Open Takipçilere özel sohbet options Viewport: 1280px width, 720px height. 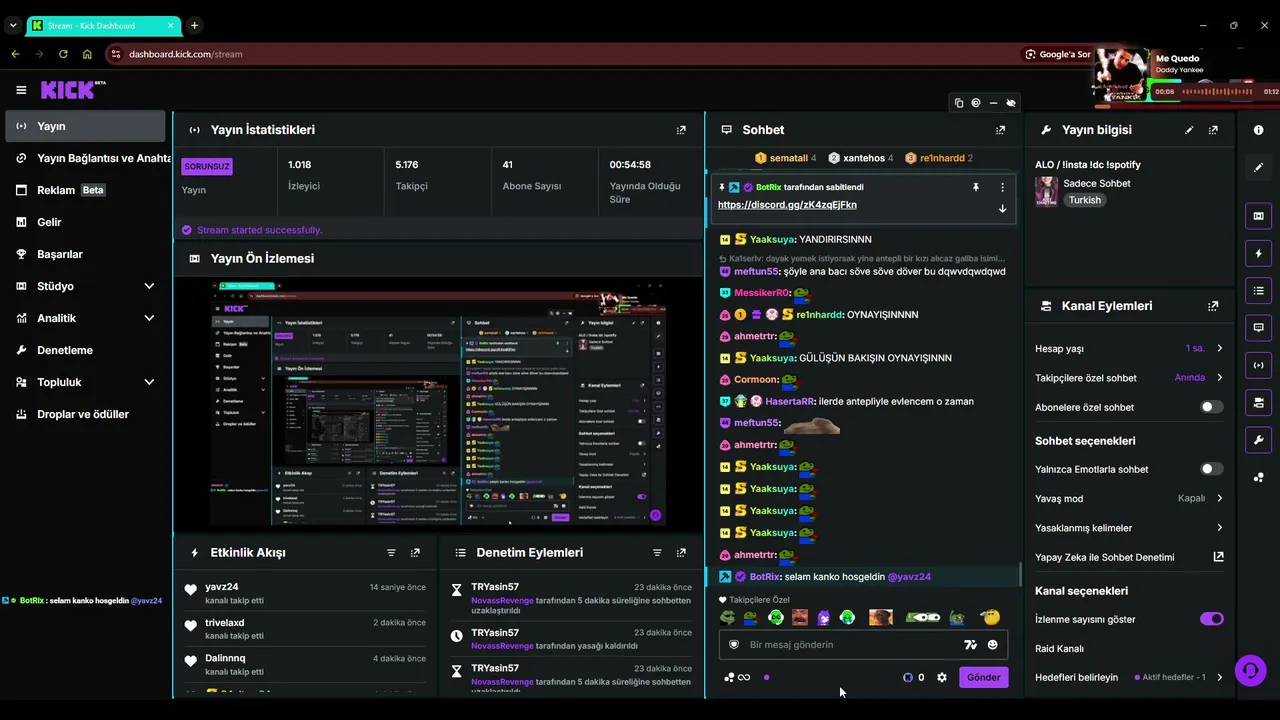click(x=1219, y=378)
